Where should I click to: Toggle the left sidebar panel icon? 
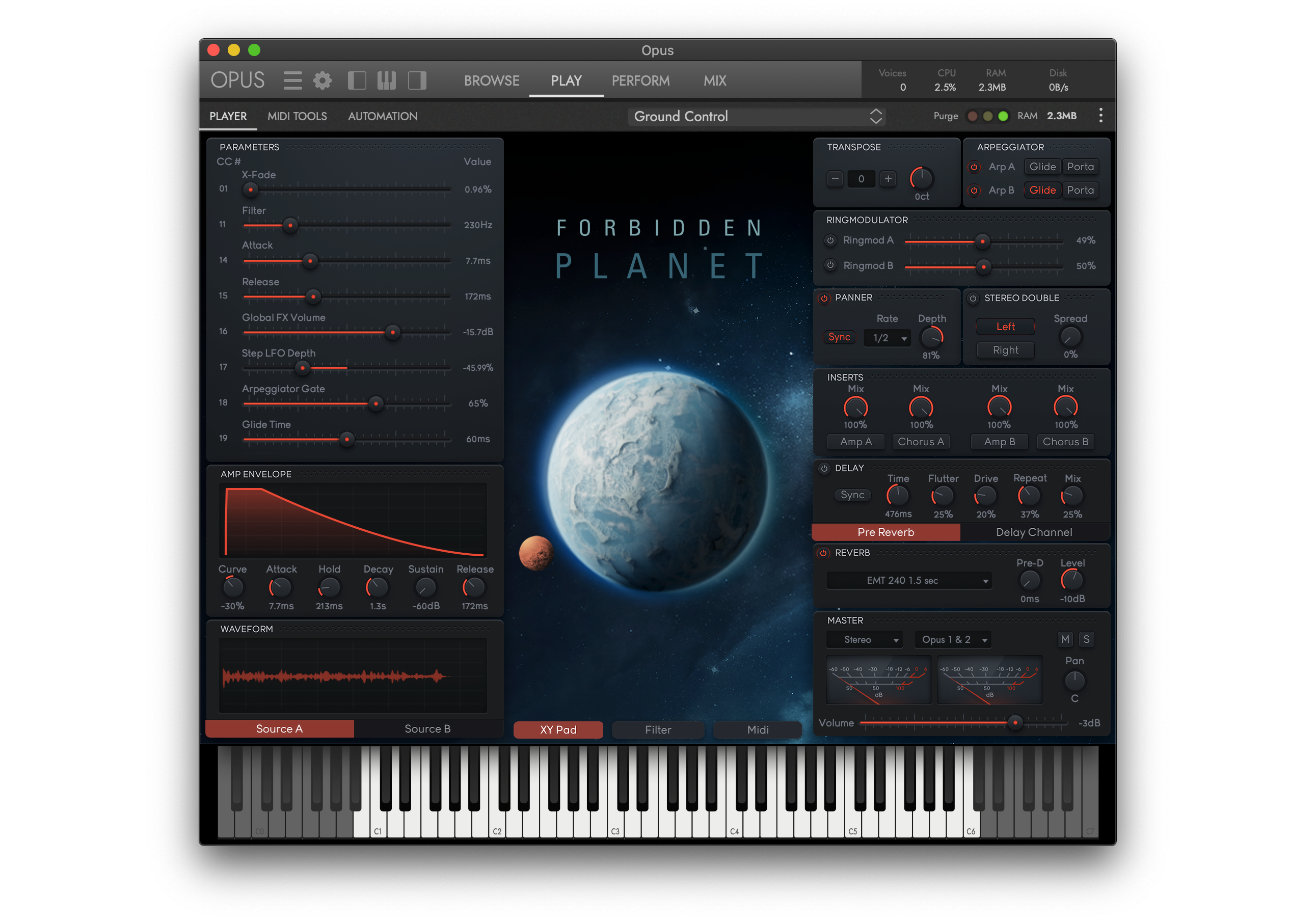point(357,80)
